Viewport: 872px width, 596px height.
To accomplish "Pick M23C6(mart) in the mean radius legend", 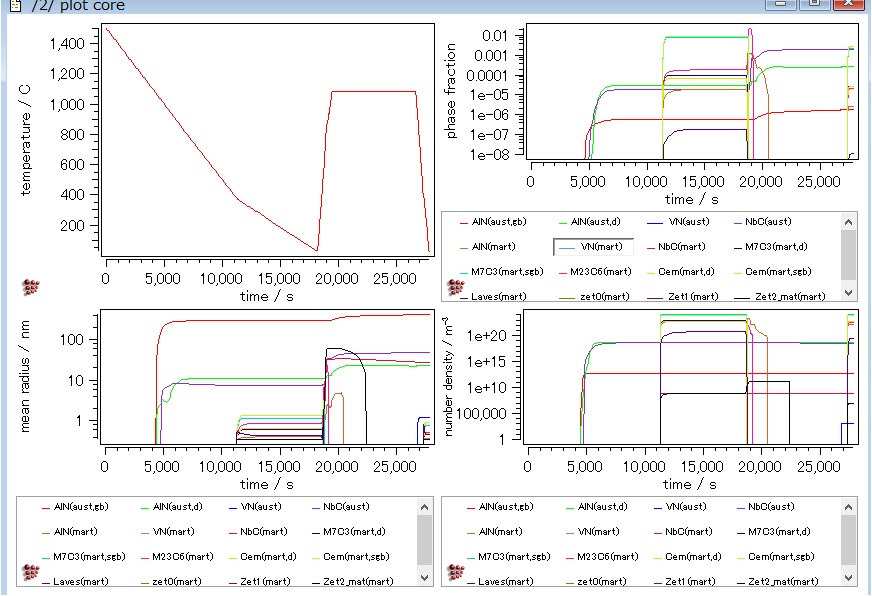I will point(183,556).
